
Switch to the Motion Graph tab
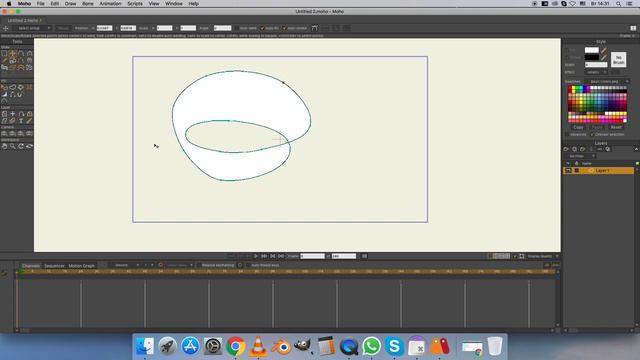pos(82,266)
